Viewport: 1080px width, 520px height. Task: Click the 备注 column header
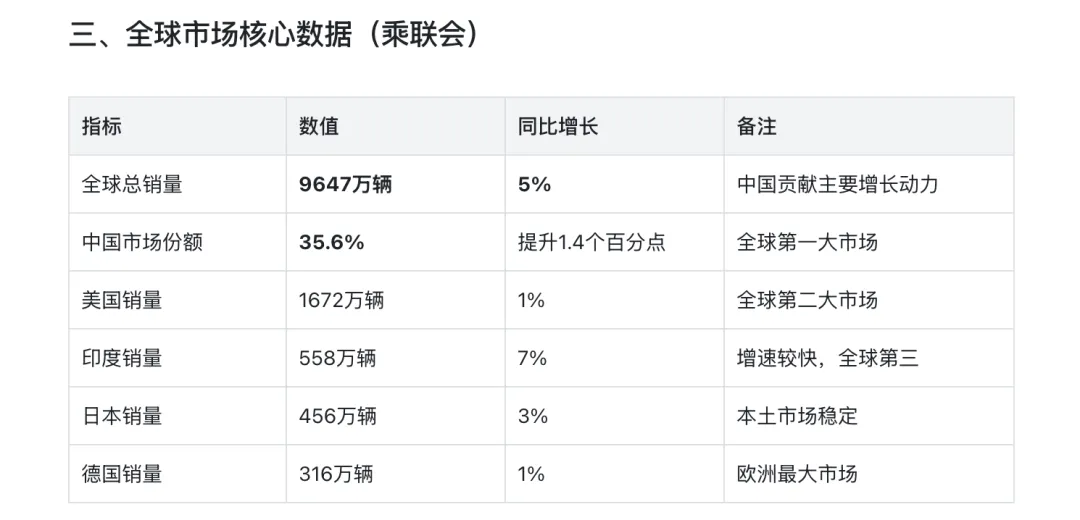[x=757, y=126]
